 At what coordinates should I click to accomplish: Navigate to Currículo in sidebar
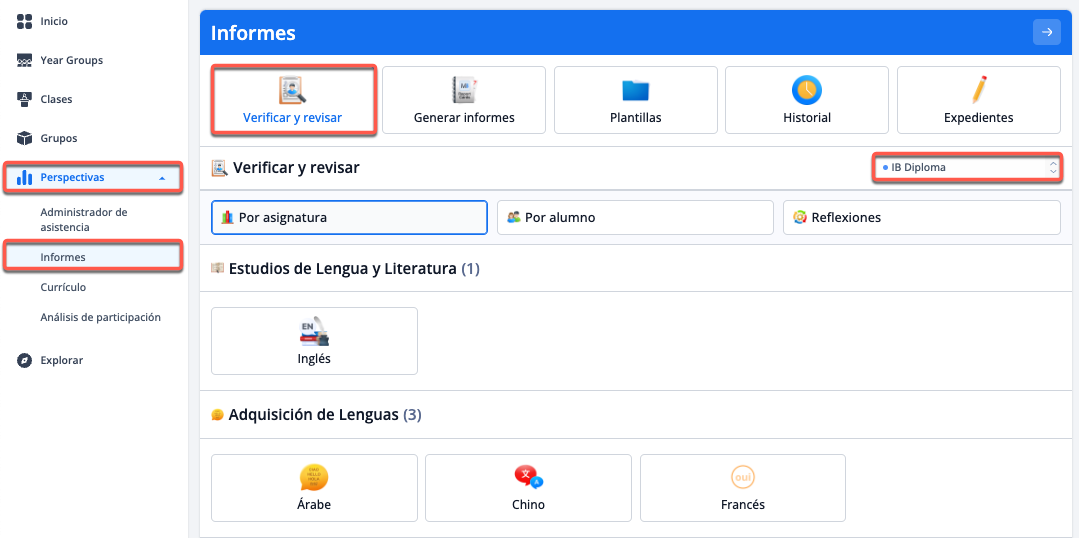63,287
